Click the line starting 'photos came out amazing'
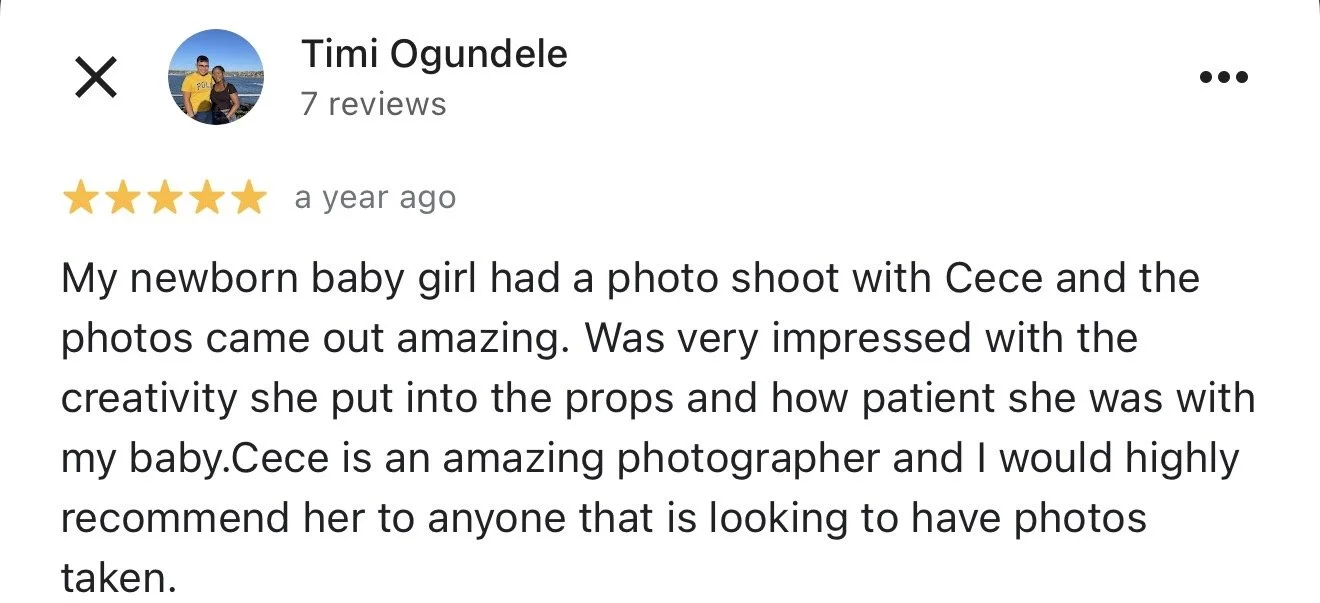 pyautogui.click(x=599, y=338)
